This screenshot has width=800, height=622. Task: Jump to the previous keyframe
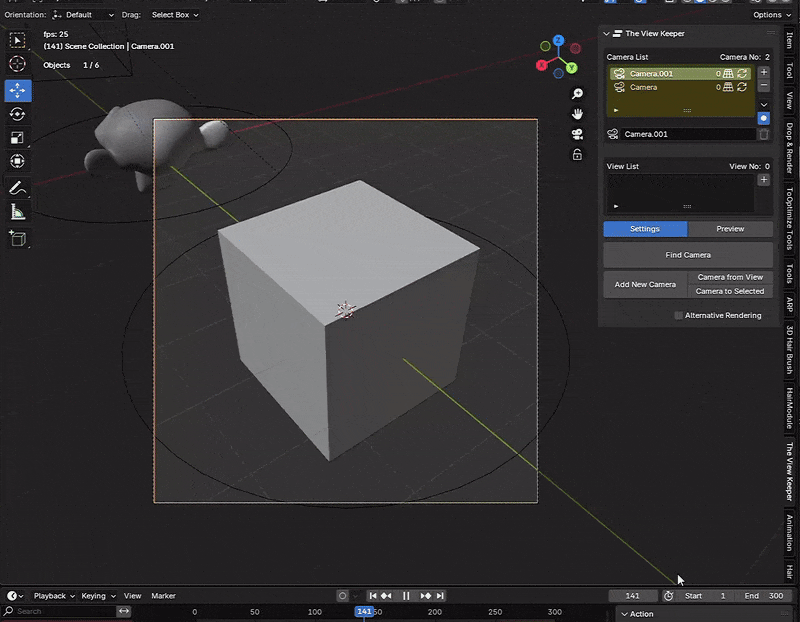coord(386,595)
